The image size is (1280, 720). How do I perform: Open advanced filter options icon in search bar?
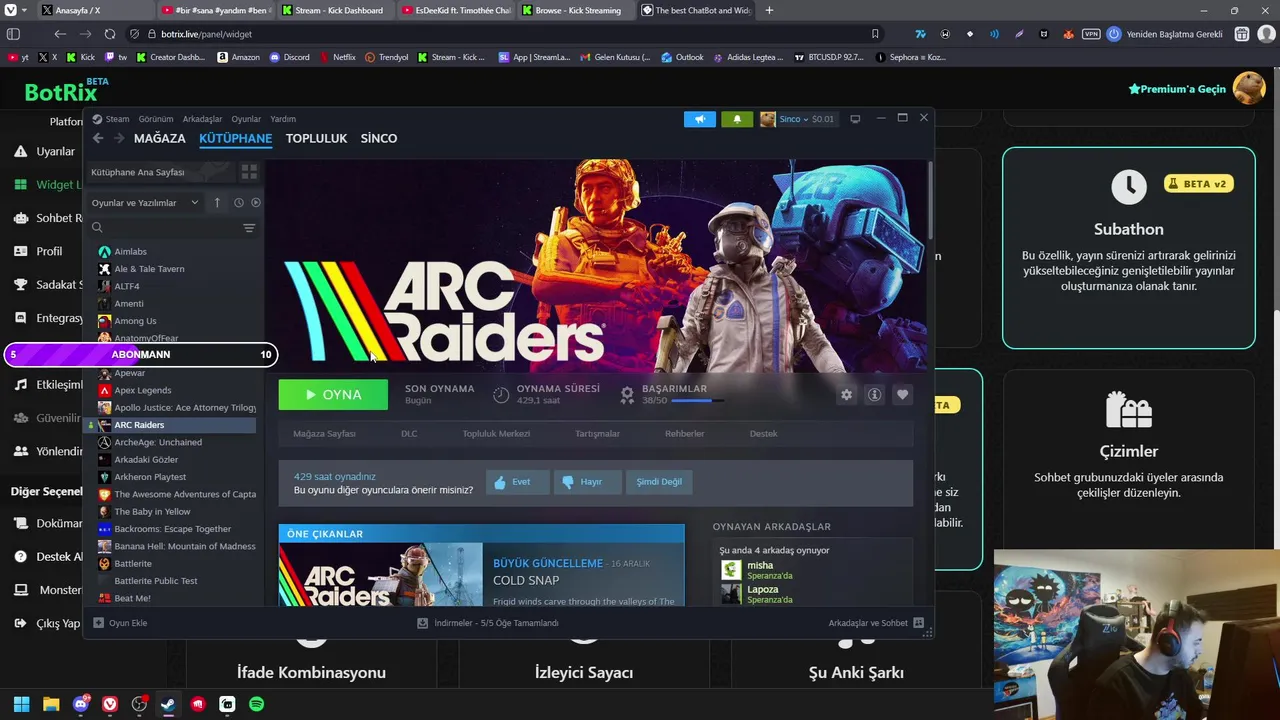(x=249, y=228)
